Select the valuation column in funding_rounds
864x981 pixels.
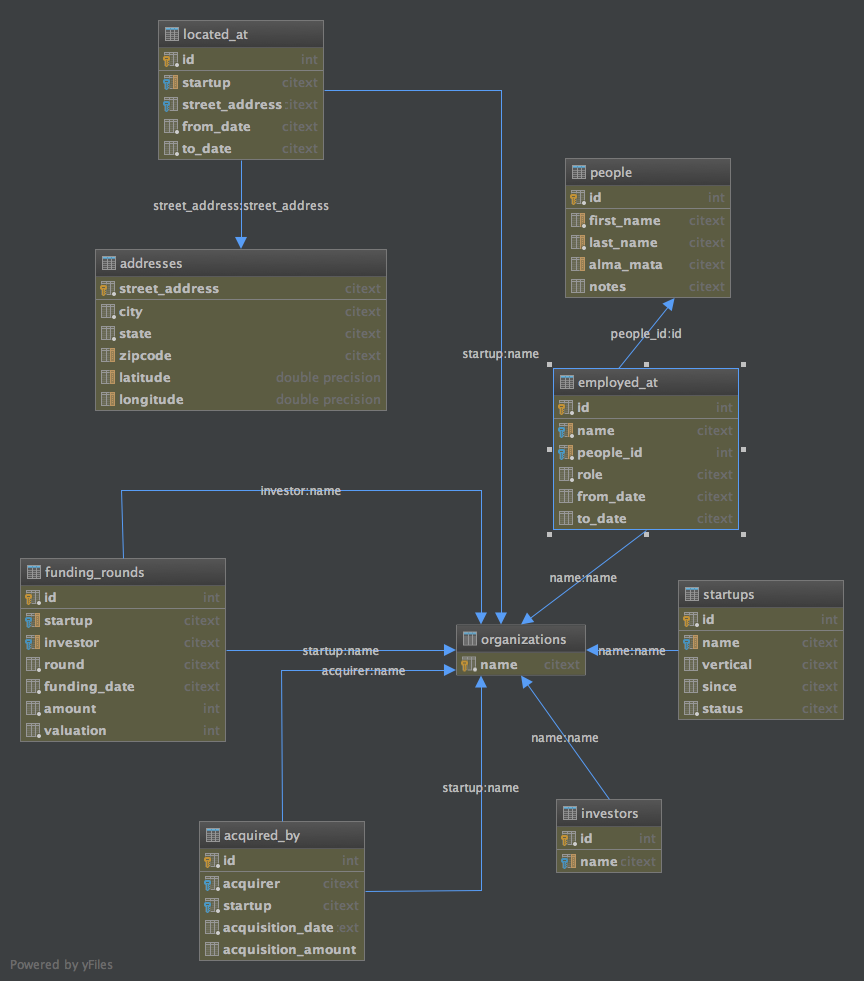click(x=74, y=731)
